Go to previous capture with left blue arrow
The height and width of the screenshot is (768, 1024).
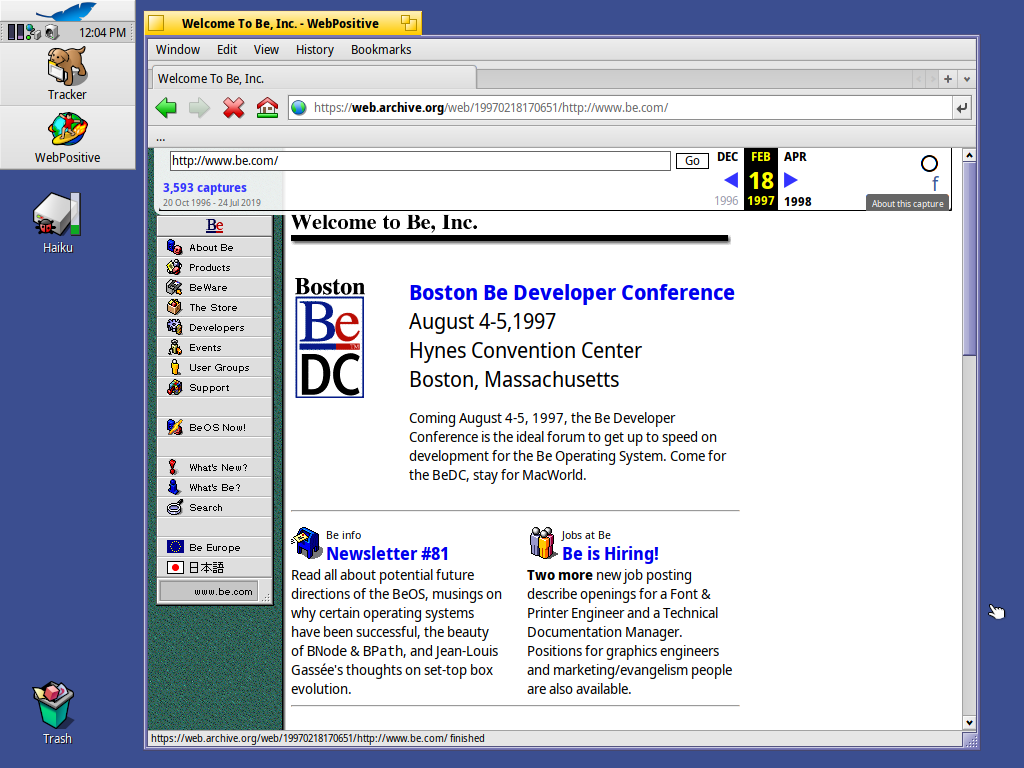click(x=731, y=180)
